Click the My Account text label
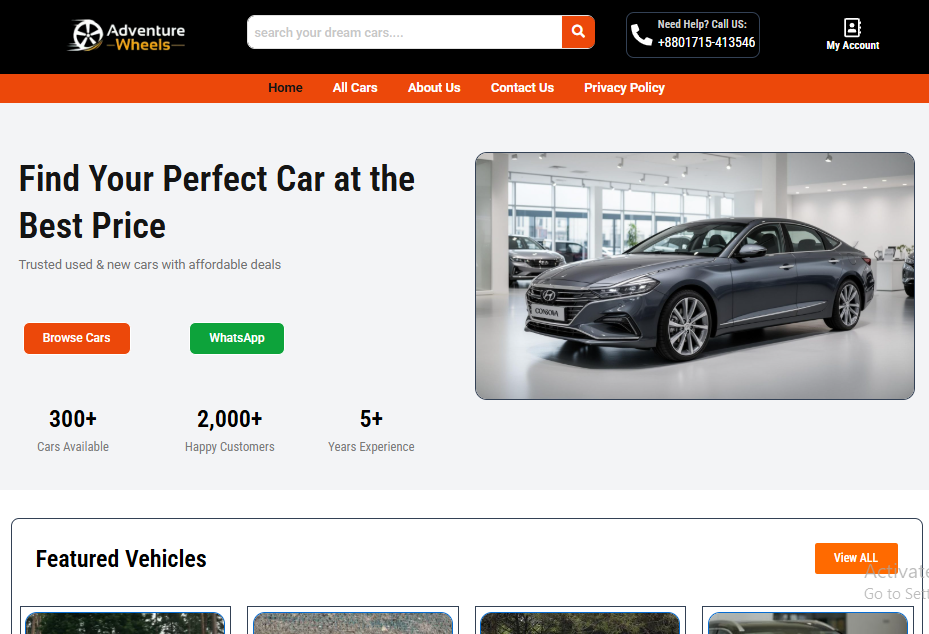Screen dimensions: 929x634 point(852,46)
